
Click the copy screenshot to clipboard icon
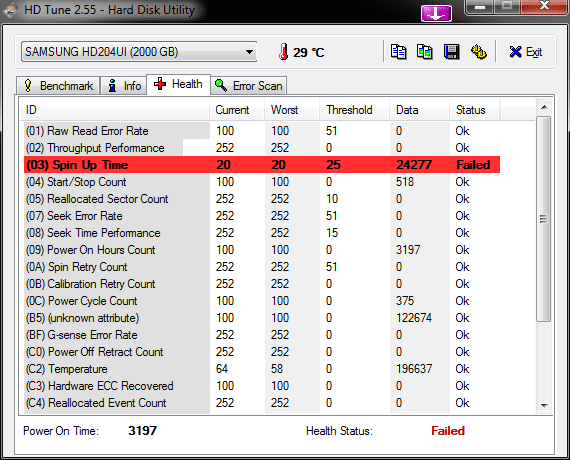[x=425, y=52]
